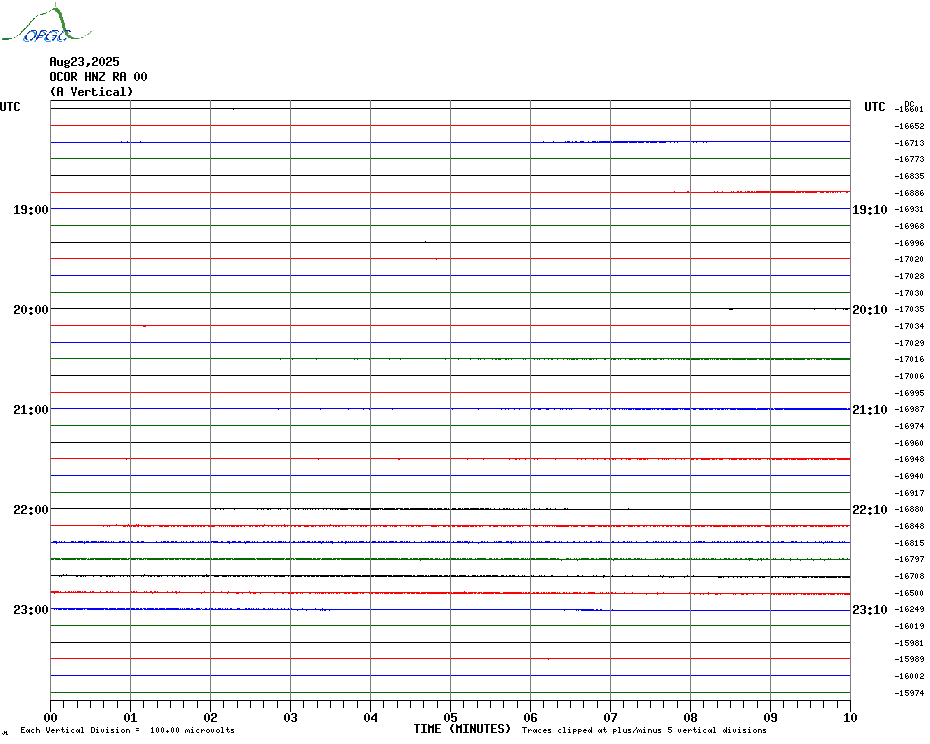Select minute label 10 on the time axis
930x744 pixels.
click(x=851, y=717)
